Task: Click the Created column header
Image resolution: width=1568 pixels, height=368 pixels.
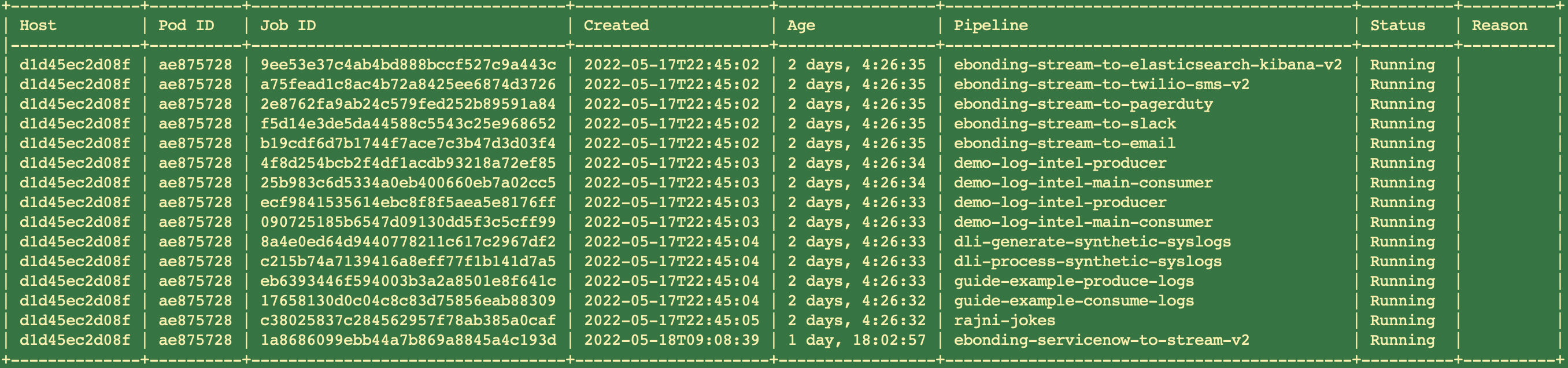Action: (x=616, y=25)
